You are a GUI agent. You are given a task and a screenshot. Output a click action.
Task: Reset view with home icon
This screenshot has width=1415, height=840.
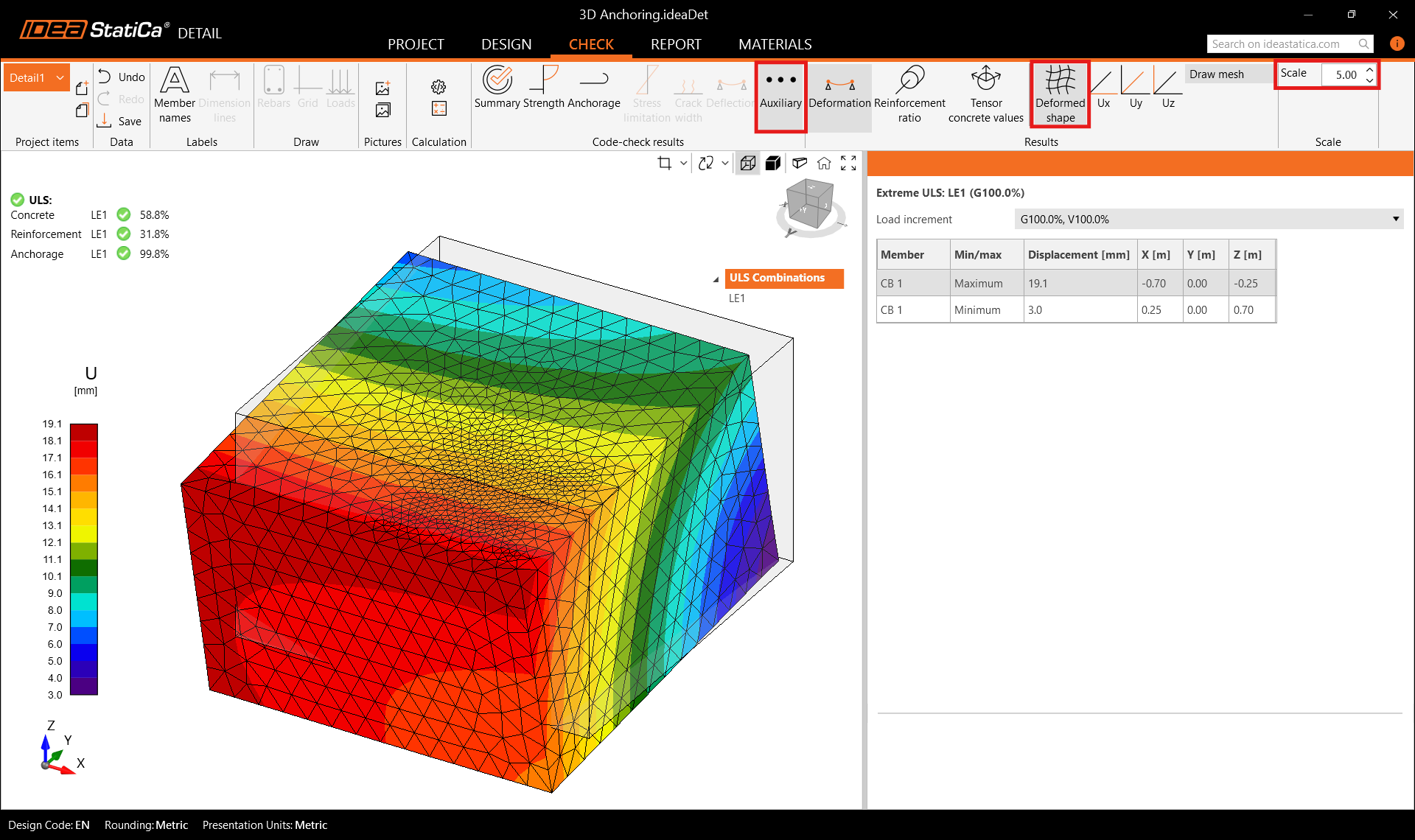click(824, 163)
